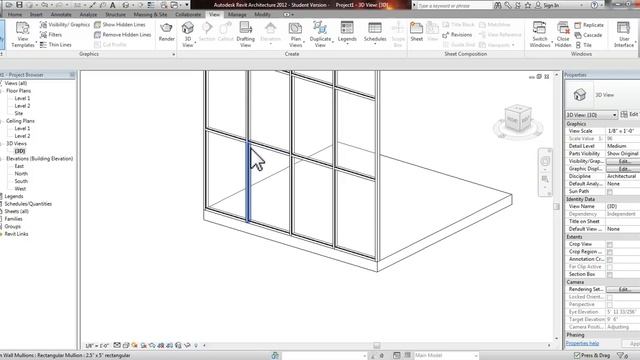Screen dimensions: 640x360
Task: Open User Interface options
Action: tap(624, 34)
